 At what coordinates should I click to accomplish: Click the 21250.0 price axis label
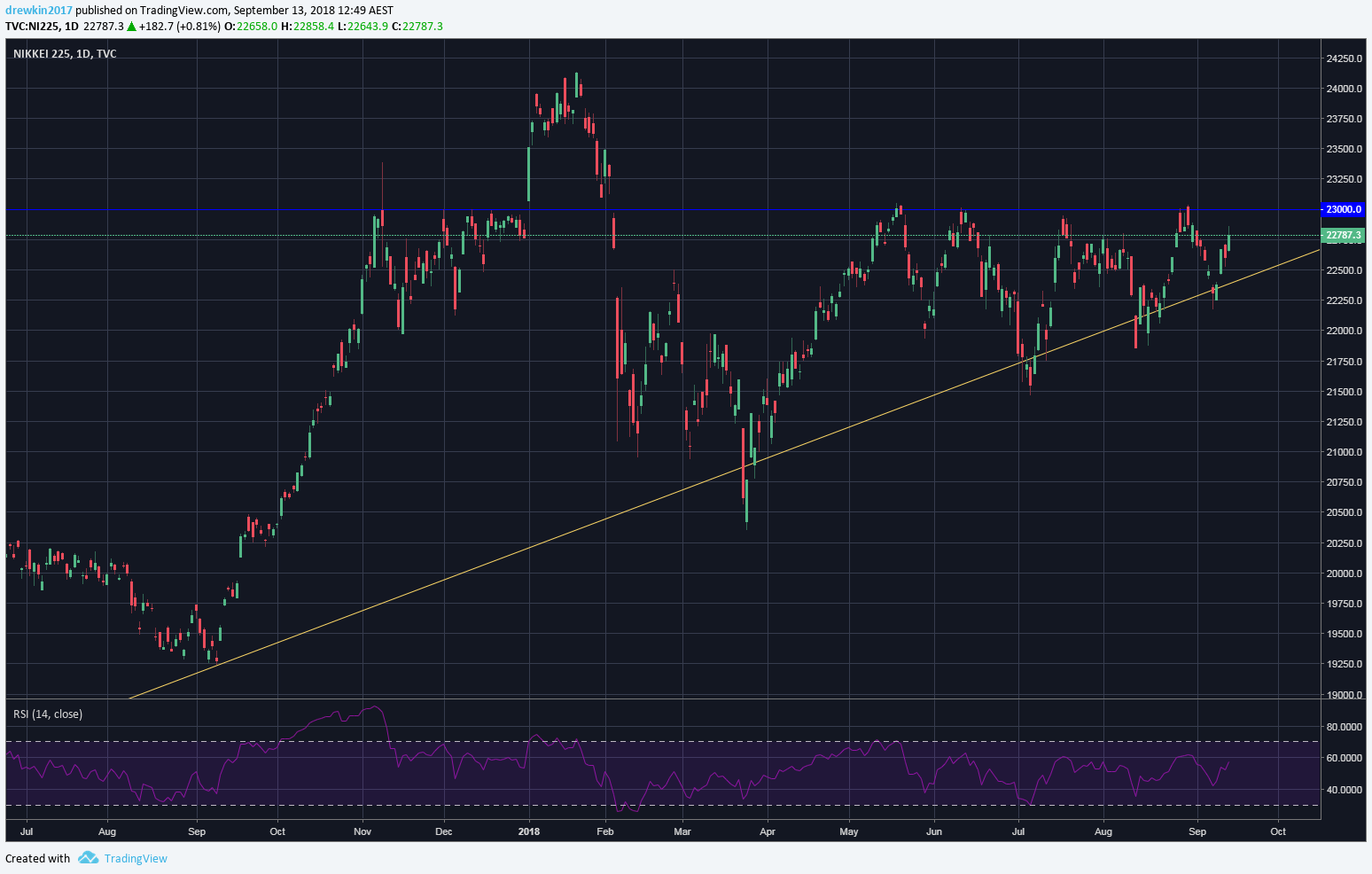pyautogui.click(x=1345, y=422)
